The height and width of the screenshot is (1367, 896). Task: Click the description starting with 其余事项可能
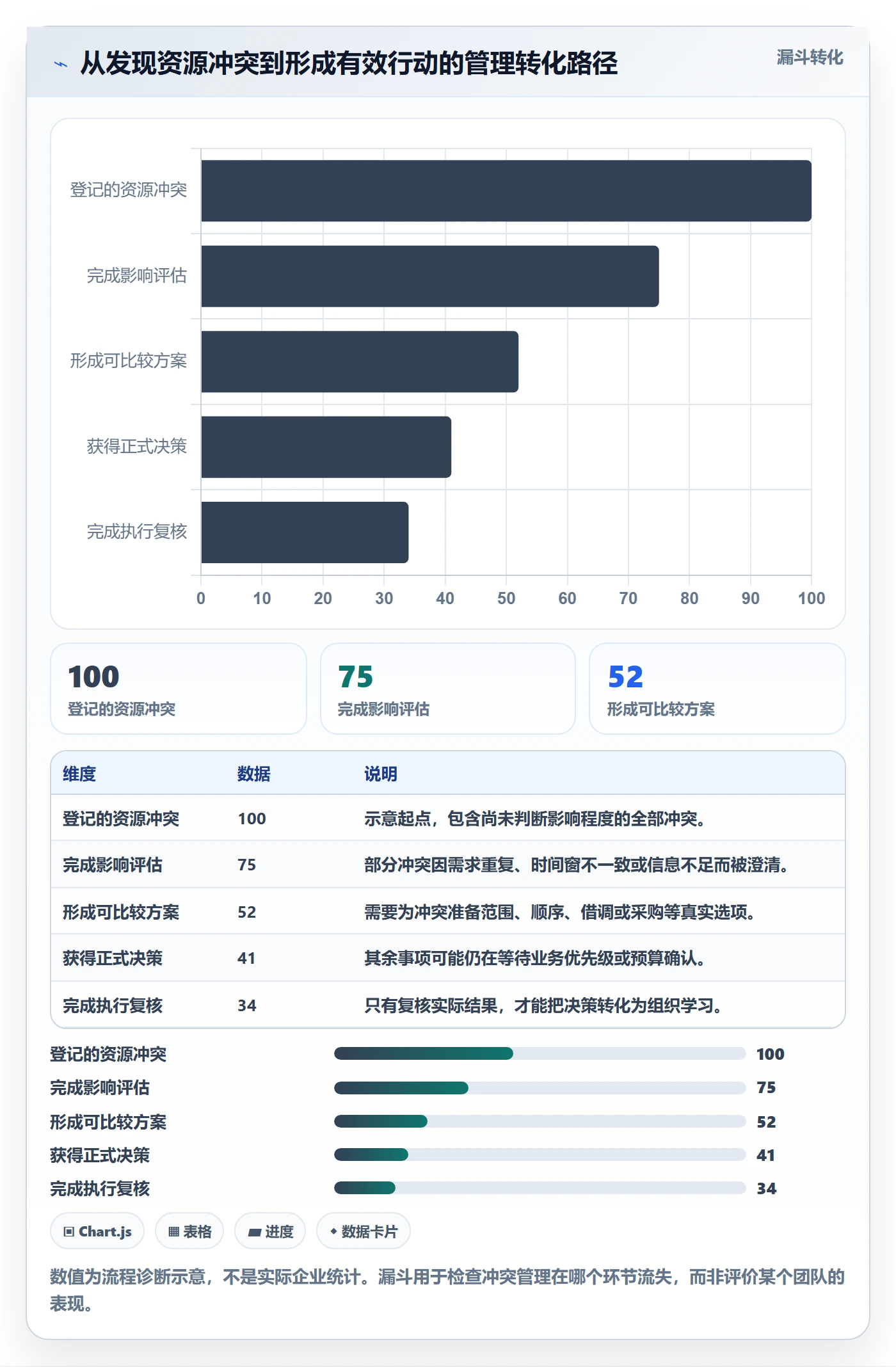pos(535,958)
